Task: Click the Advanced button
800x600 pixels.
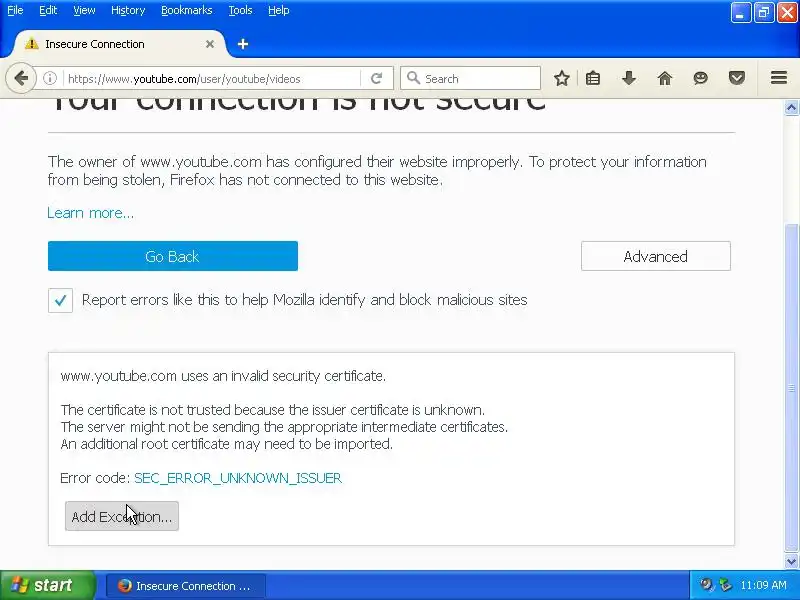Action: tap(656, 256)
